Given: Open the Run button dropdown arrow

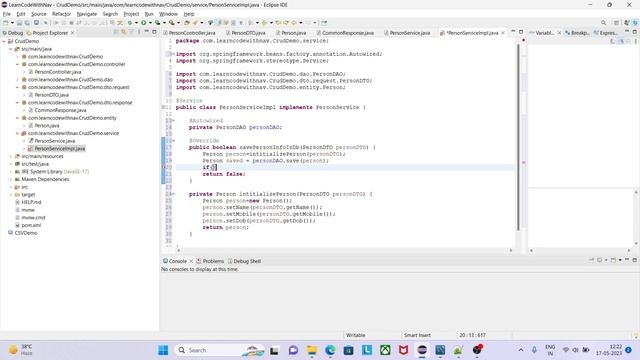Looking at the screenshot, I should pyautogui.click(x=150, y=23).
